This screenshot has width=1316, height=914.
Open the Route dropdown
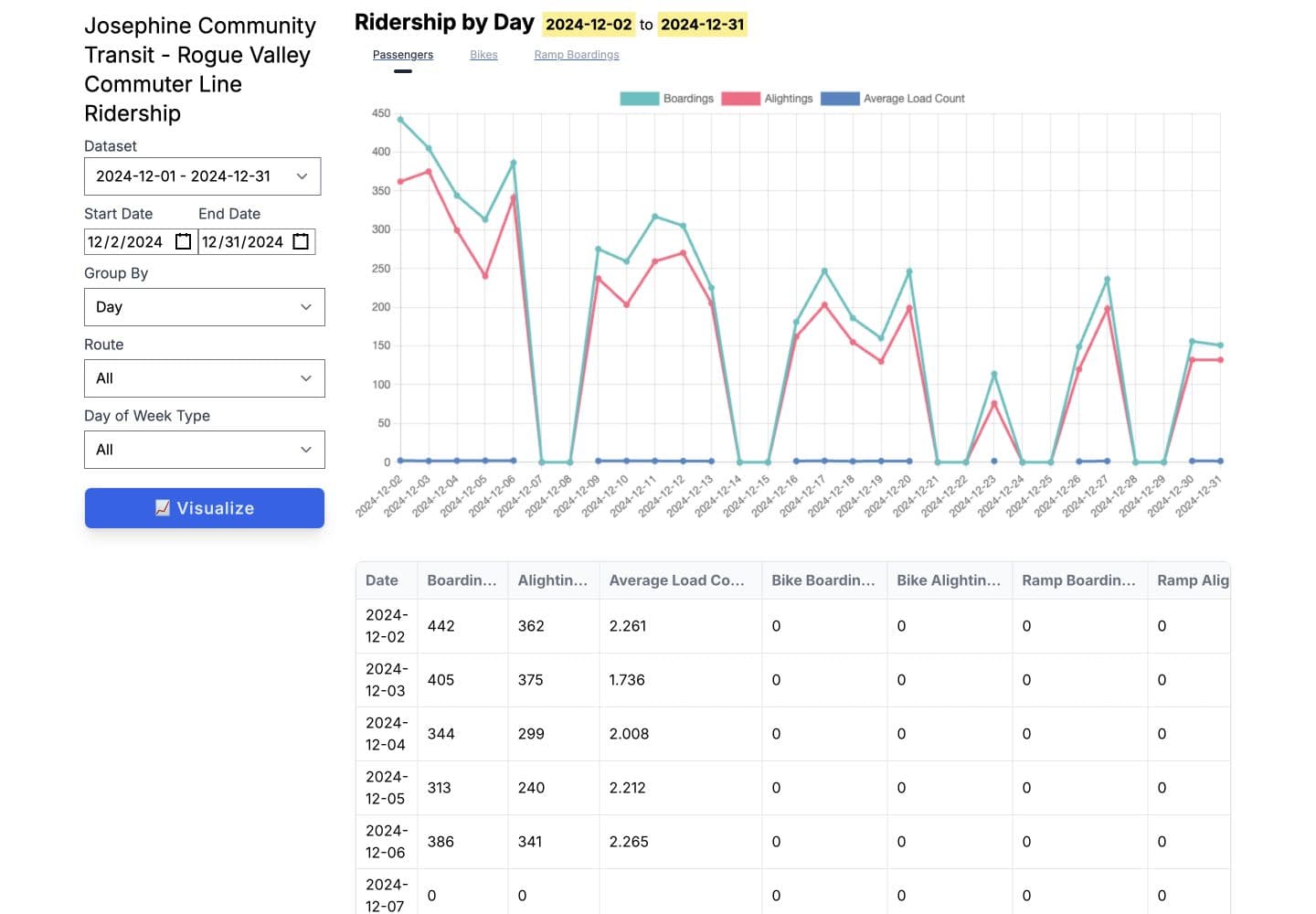click(205, 378)
